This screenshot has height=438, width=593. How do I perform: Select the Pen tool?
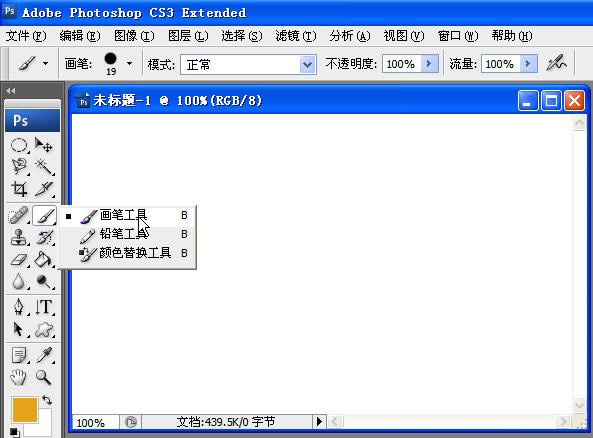[x=19, y=307]
